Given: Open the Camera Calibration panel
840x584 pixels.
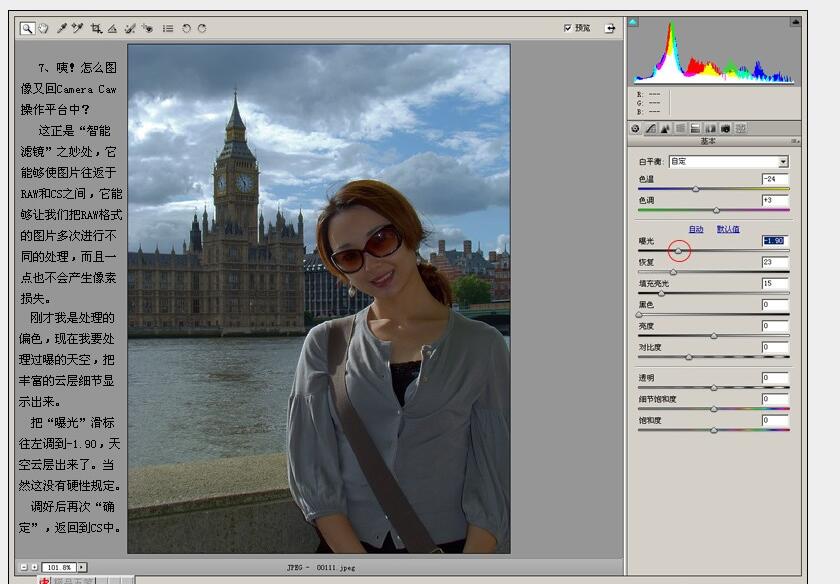Looking at the screenshot, I should (723, 127).
